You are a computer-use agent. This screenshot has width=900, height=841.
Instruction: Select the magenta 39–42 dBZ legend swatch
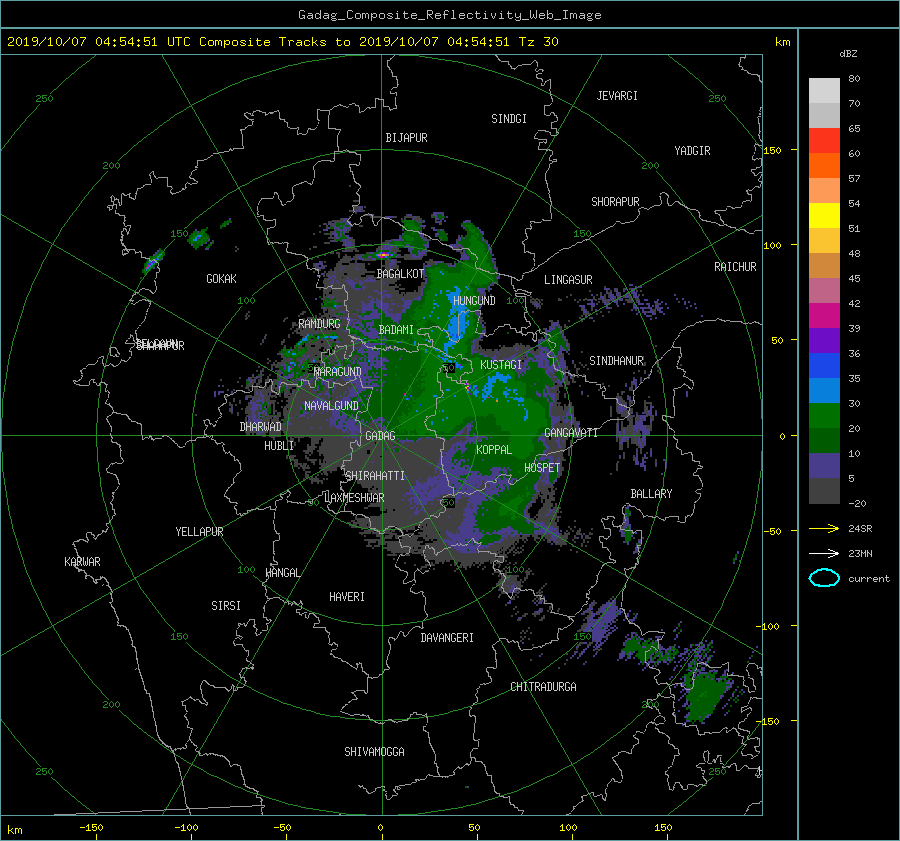[x=824, y=316]
